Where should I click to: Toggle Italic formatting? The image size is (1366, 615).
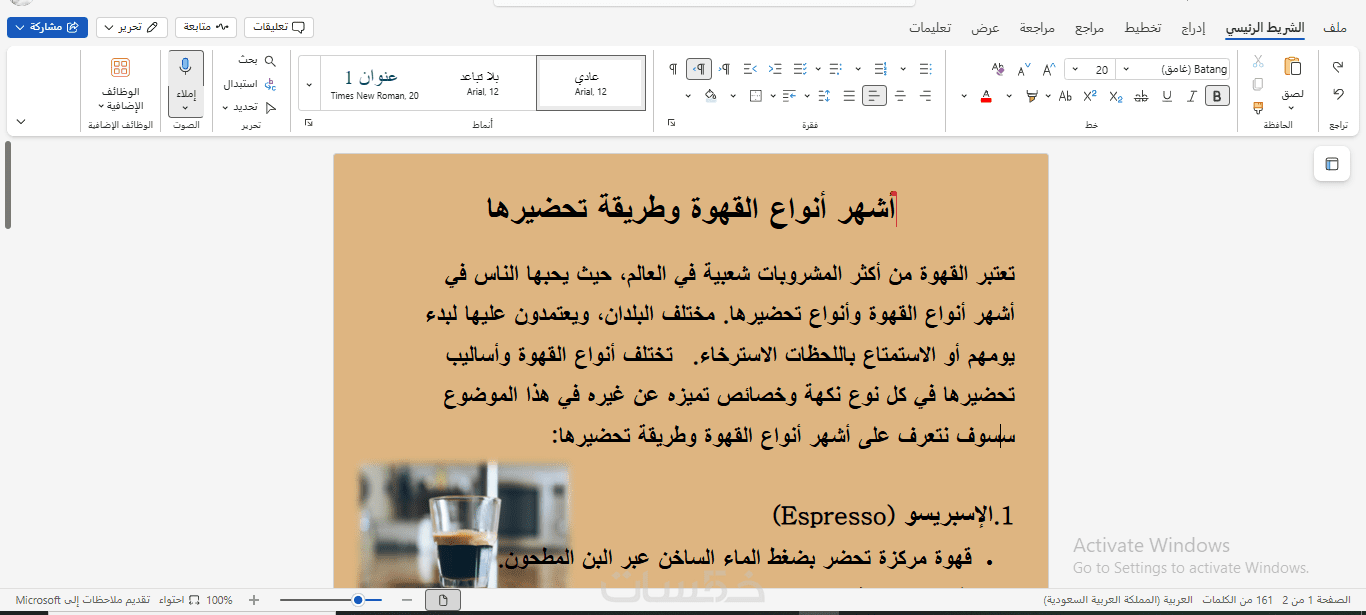tap(1192, 96)
